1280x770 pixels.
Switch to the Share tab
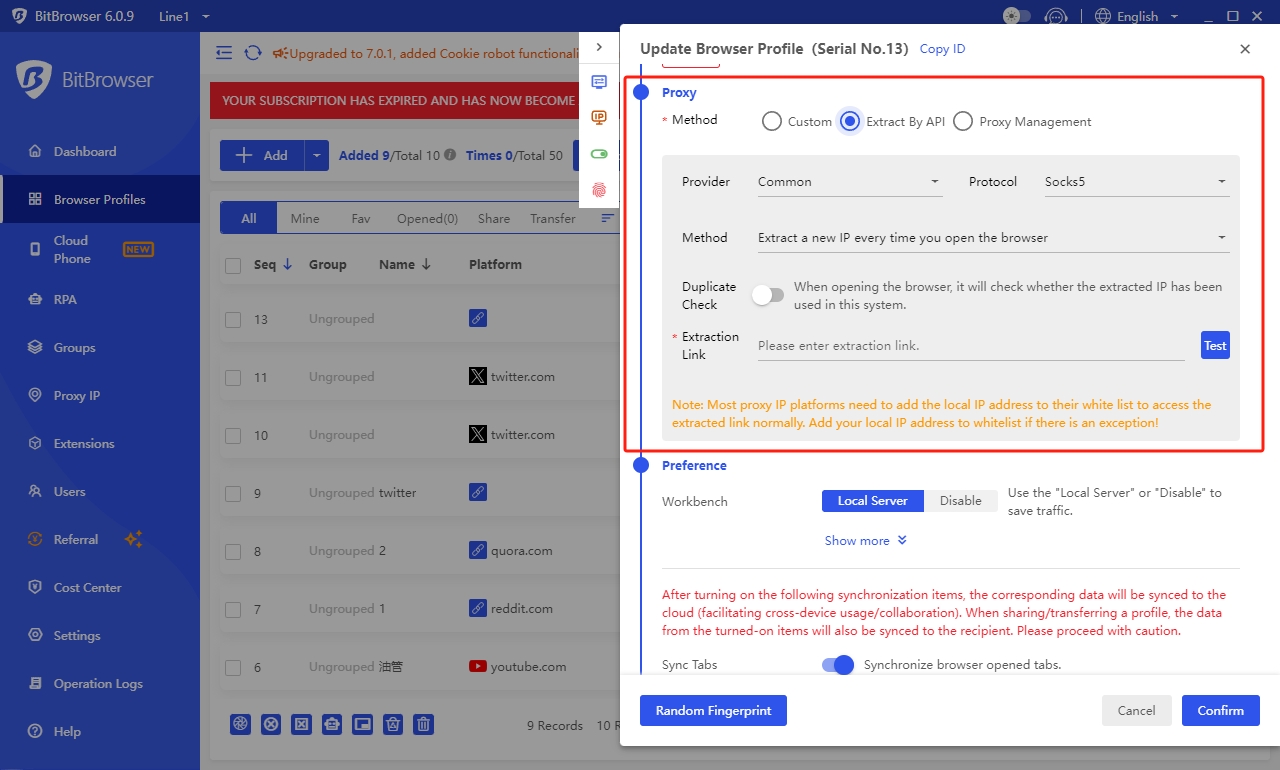point(493,218)
